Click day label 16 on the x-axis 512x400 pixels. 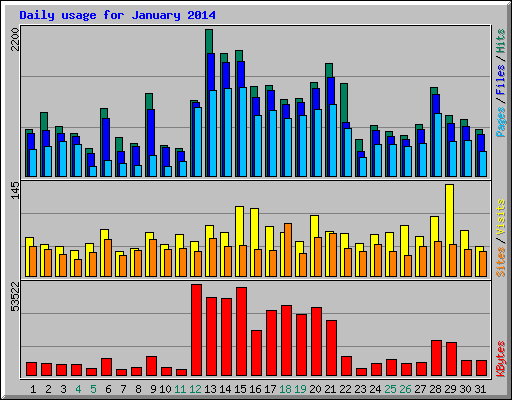pyautogui.click(x=255, y=389)
